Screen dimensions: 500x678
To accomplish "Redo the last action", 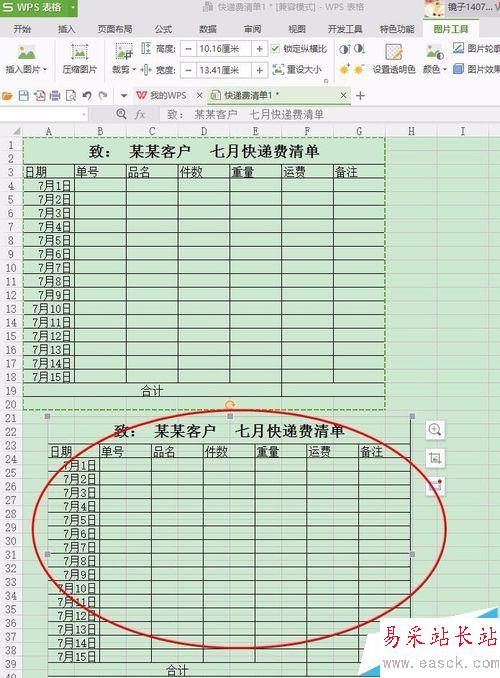I will [103, 96].
